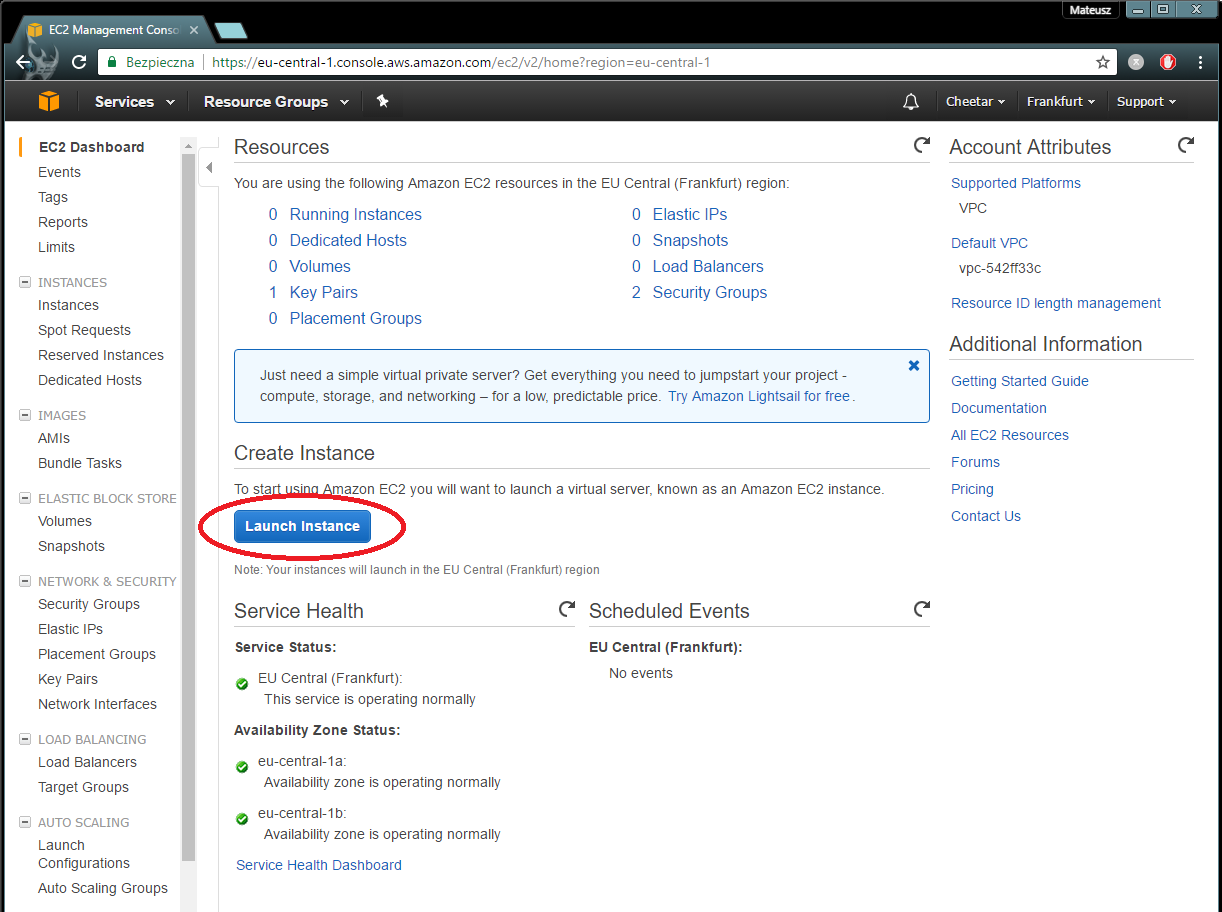The image size is (1222, 912).
Task: Bookmark page with the star icon
Action: coord(1103,62)
